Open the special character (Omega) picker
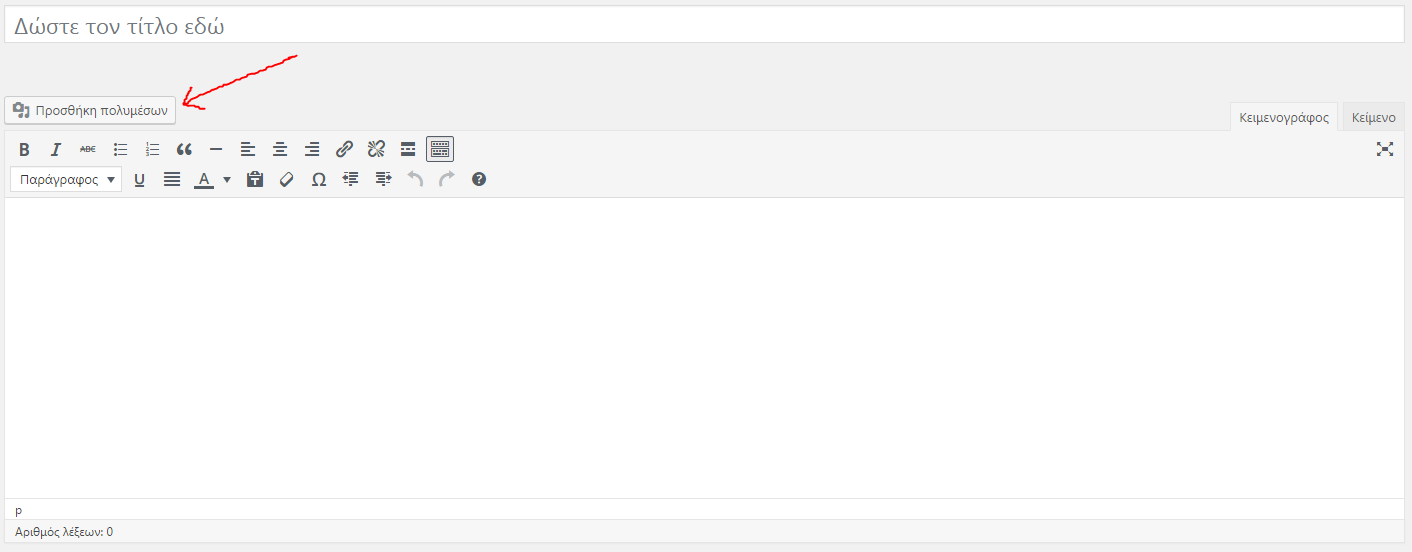Screen dimensions: 1412x552 (319, 180)
